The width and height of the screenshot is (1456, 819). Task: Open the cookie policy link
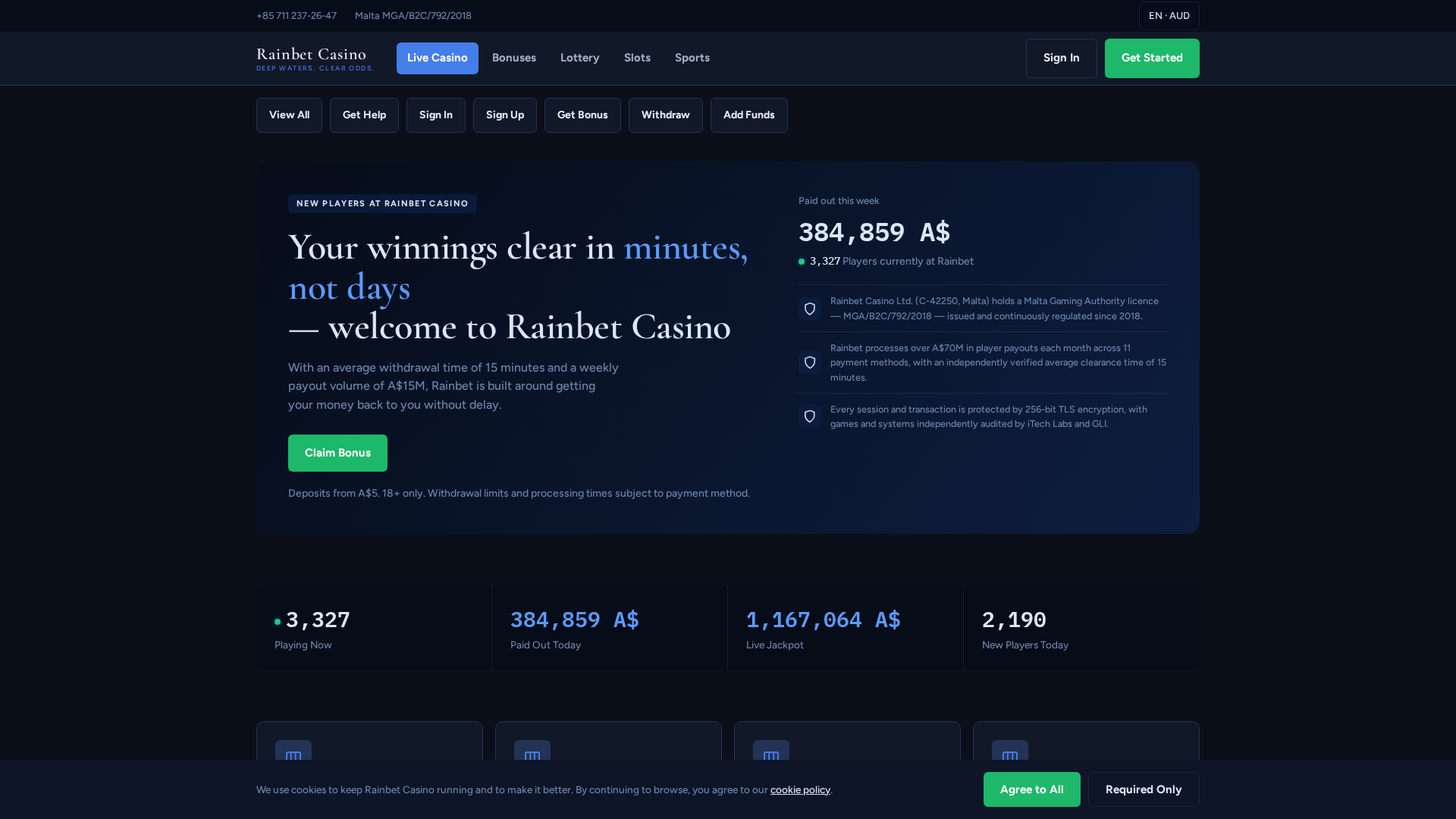(800, 790)
